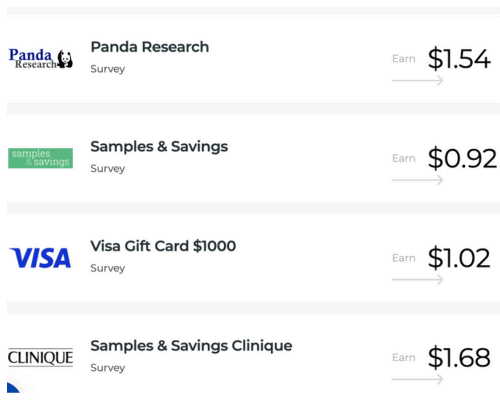Click Survey label under Visa Gift Card
The height and width of the screenshot is (400, 500).
108,268
